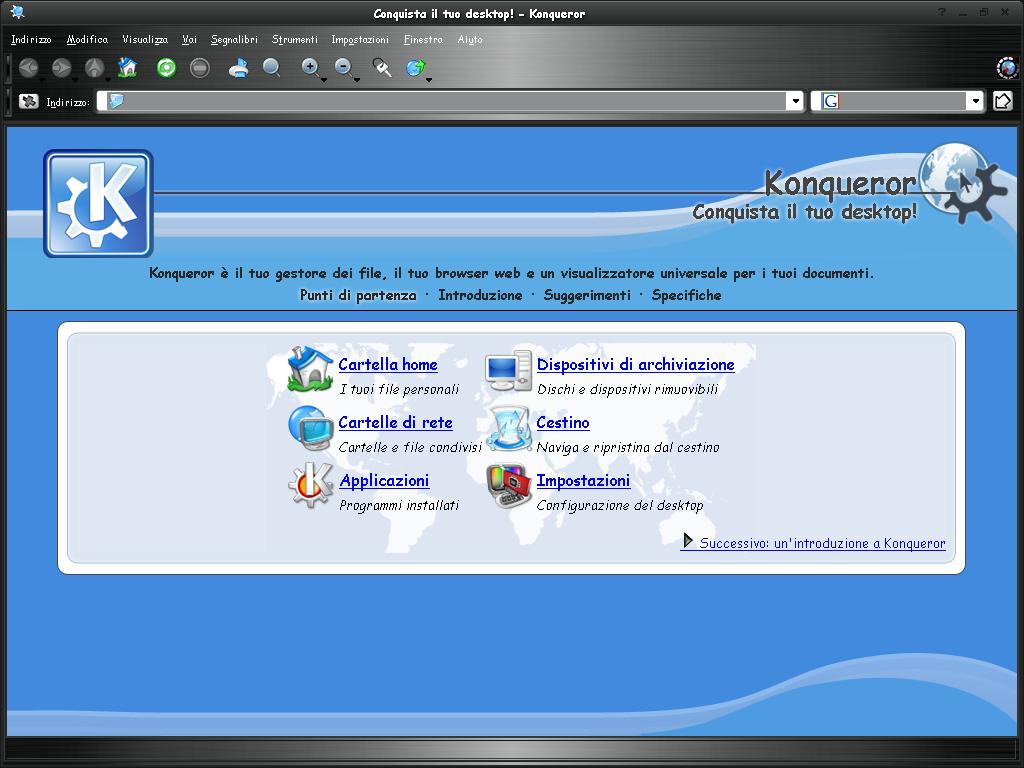This screenshot has height=768, width=1024.
Task: Click the Cartelle di rete globe monitor icon
Action: tap(310, 428)
